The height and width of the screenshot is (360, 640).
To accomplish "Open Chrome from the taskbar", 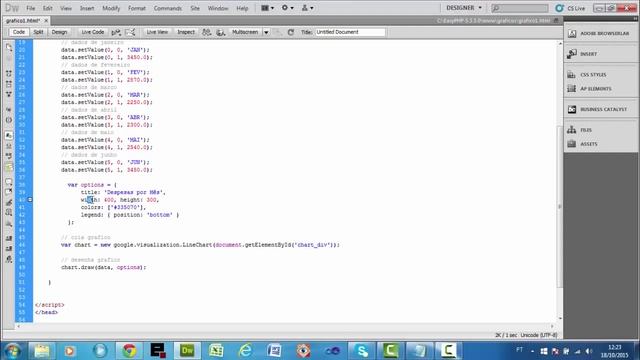I will click(129, 350).
